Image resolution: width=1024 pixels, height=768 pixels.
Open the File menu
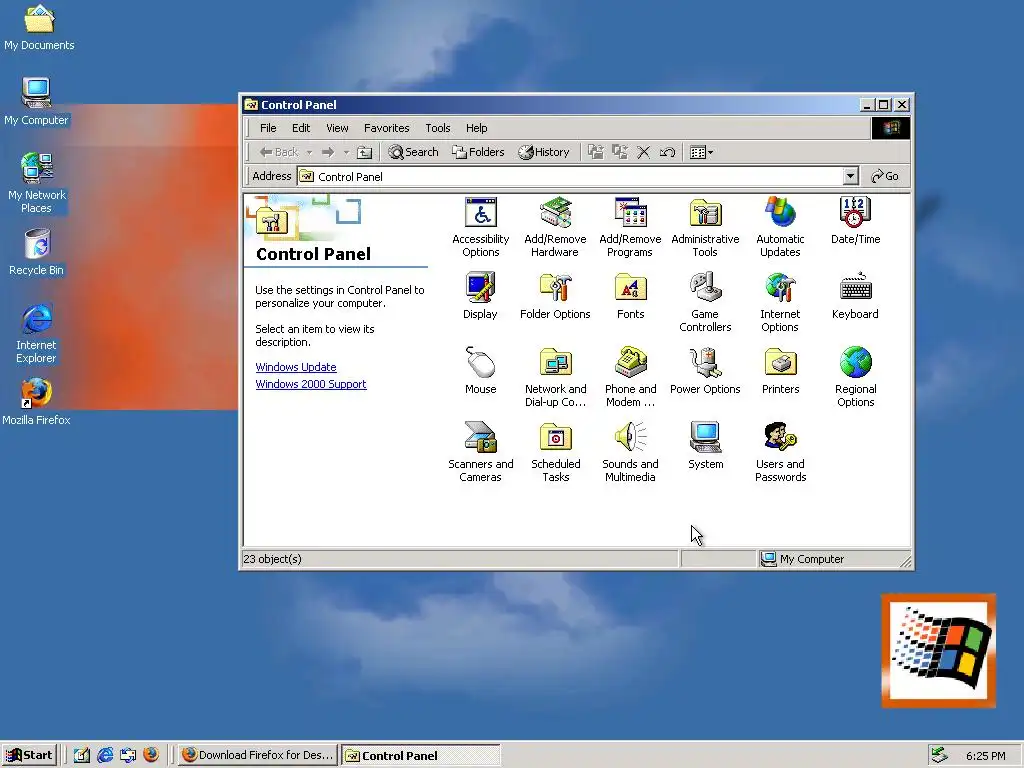[x=268, y=128]
